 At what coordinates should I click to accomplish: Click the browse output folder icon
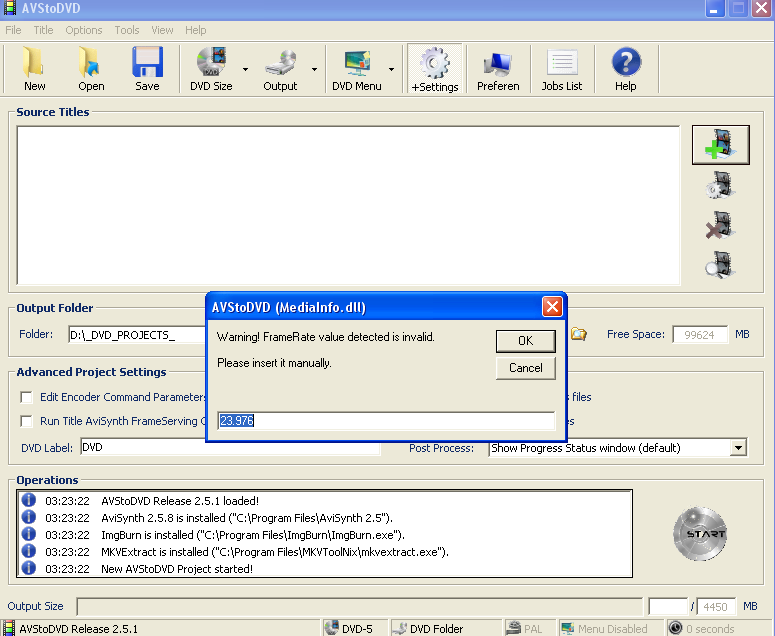click(579, 334)
